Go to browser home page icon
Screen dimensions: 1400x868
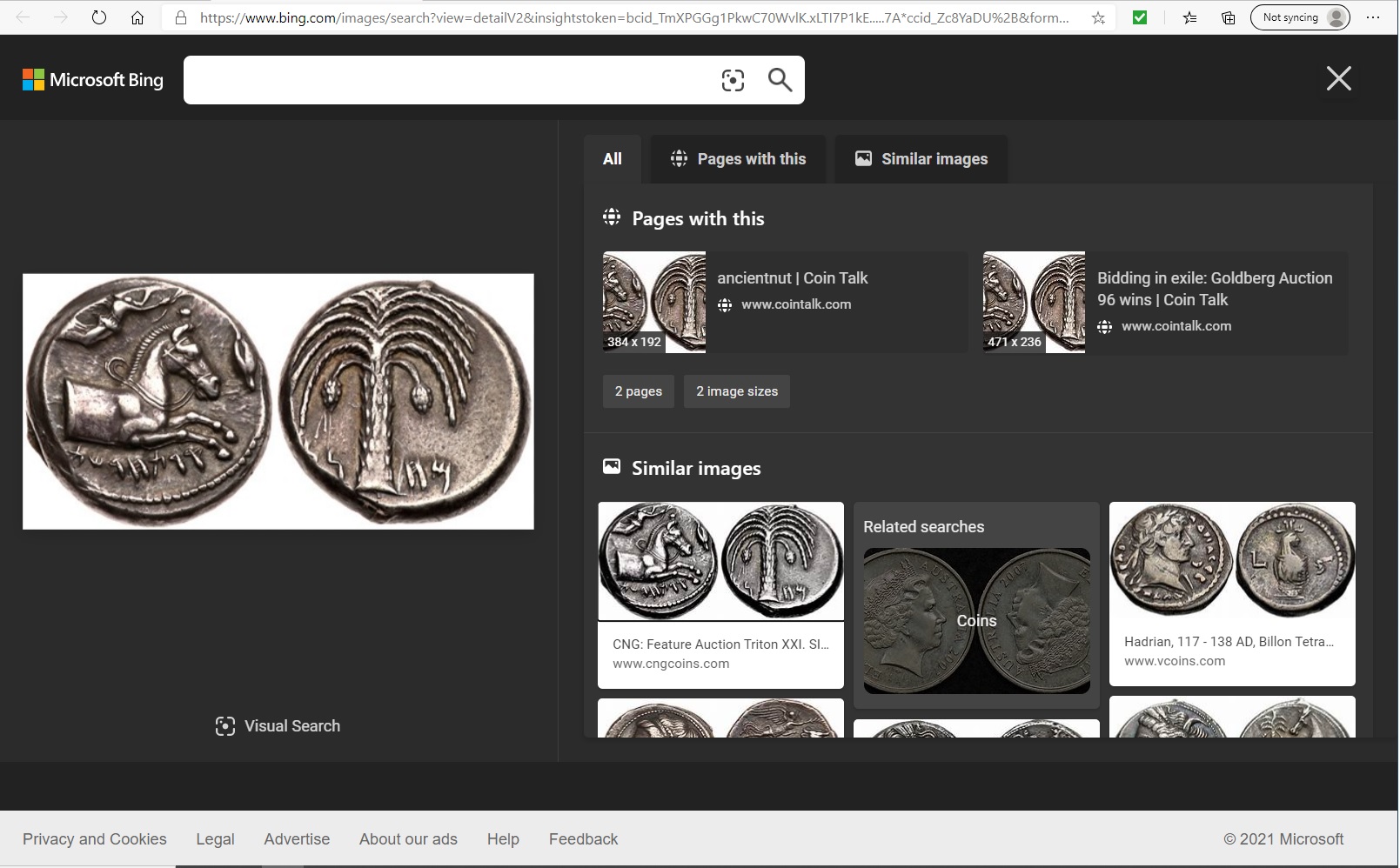point(137,17)
